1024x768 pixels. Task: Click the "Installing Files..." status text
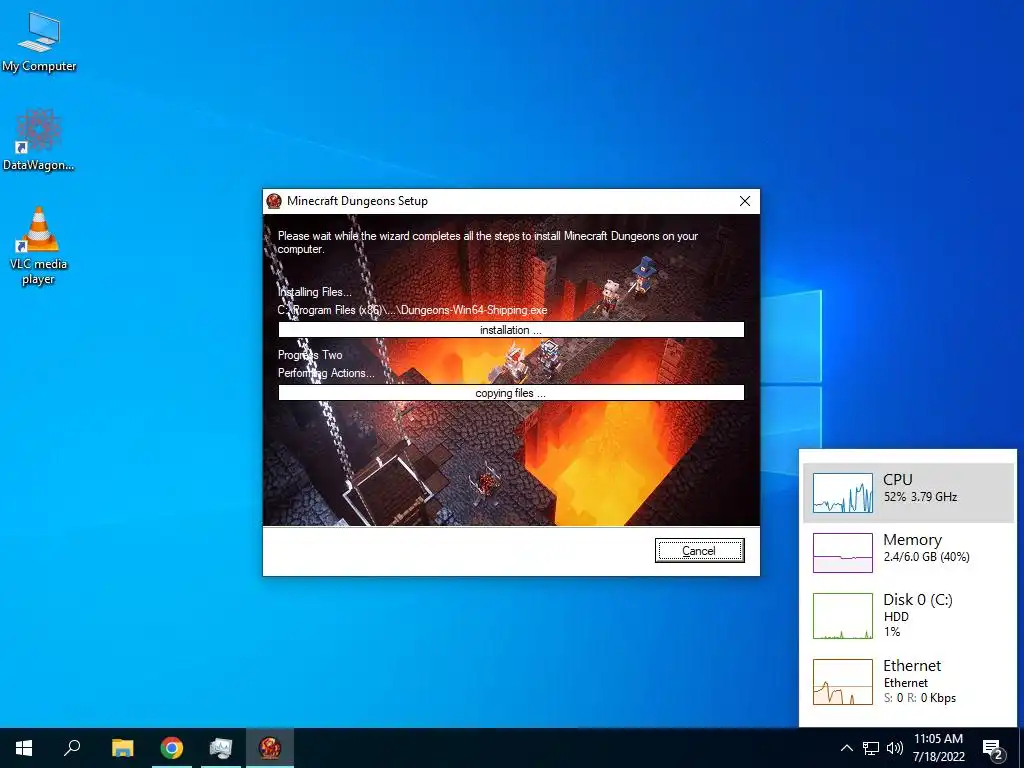coord(315,292)
